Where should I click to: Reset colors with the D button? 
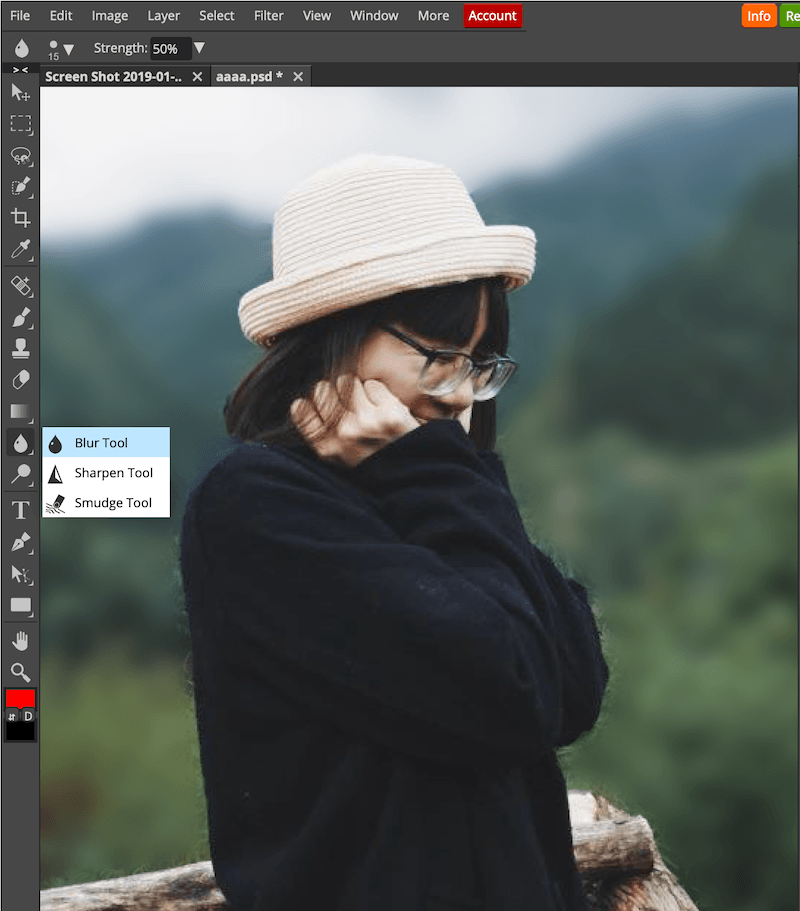coord(28,716)
